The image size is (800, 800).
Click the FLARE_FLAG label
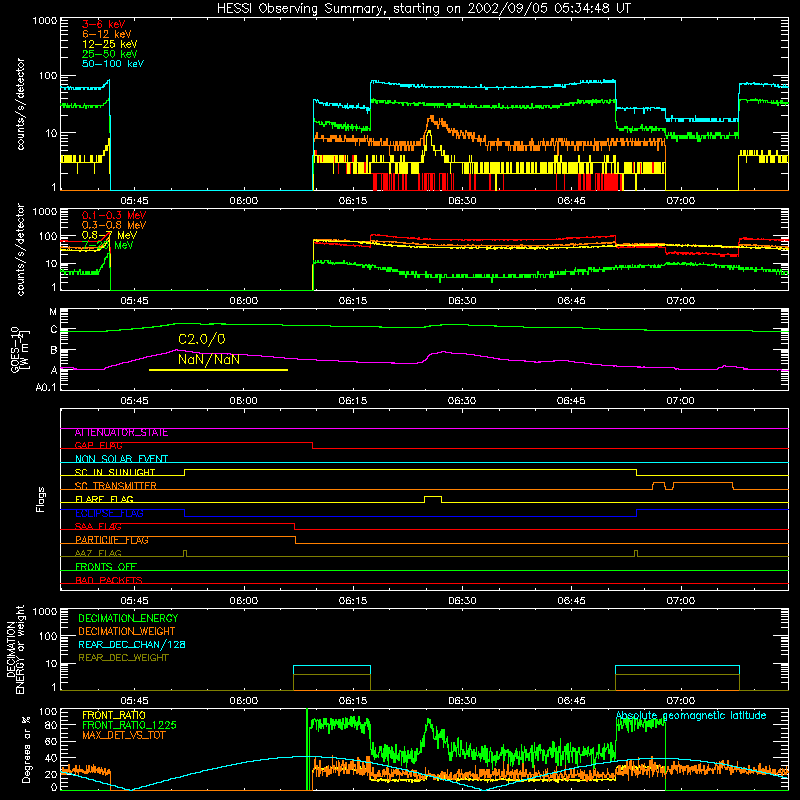click(104, 499)
